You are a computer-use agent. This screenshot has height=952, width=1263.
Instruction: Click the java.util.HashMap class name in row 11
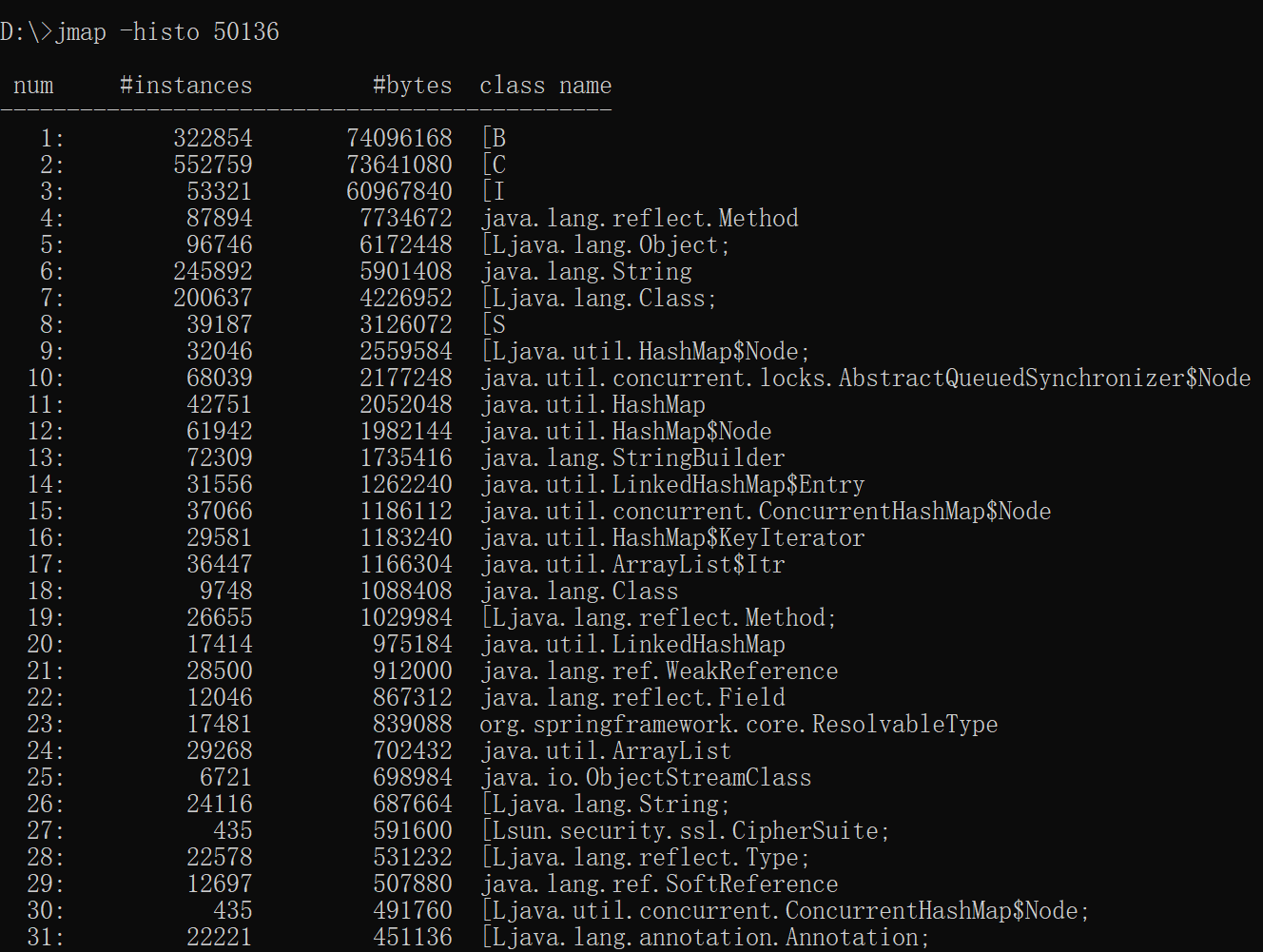[593, 404]
